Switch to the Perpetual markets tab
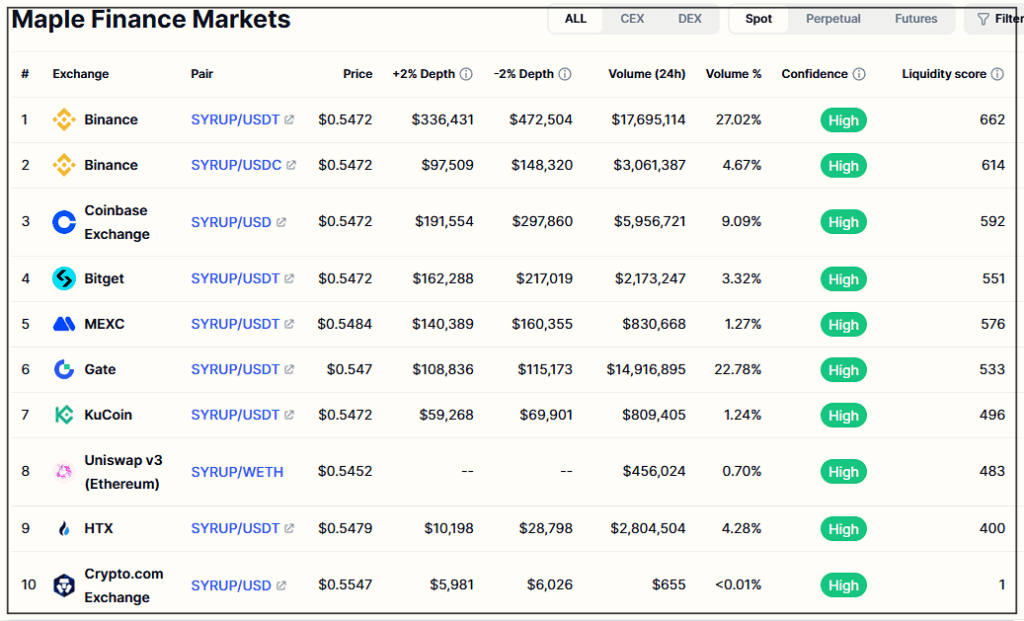 click(x=832, y=19)
